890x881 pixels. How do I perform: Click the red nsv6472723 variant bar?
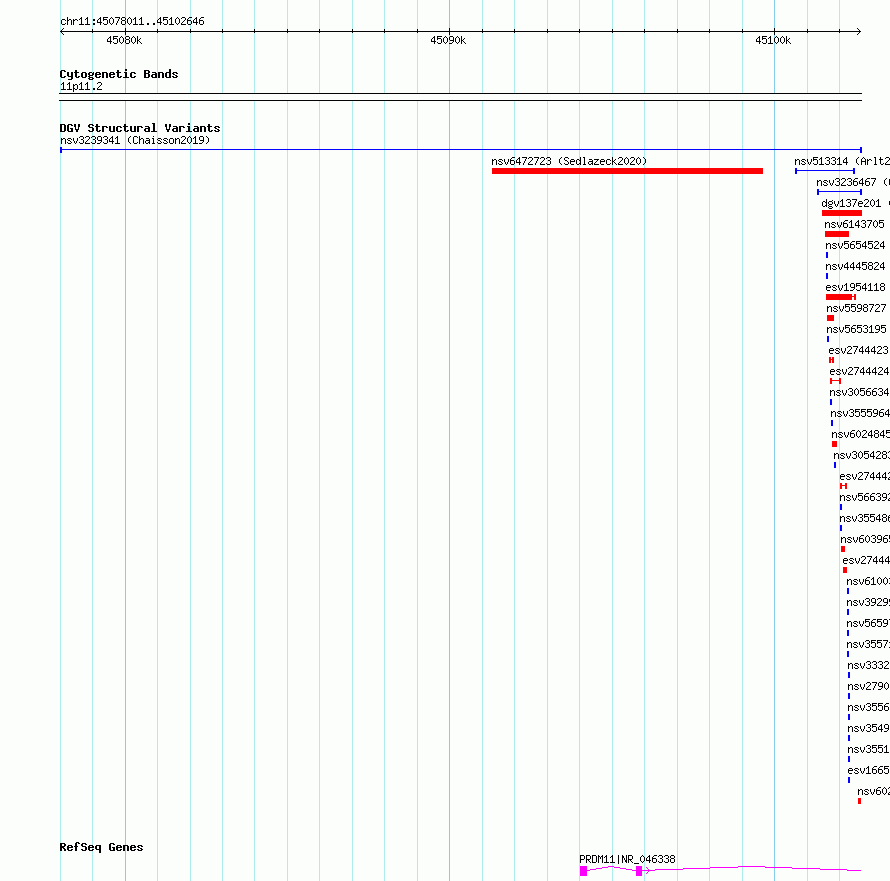[627, 171]
